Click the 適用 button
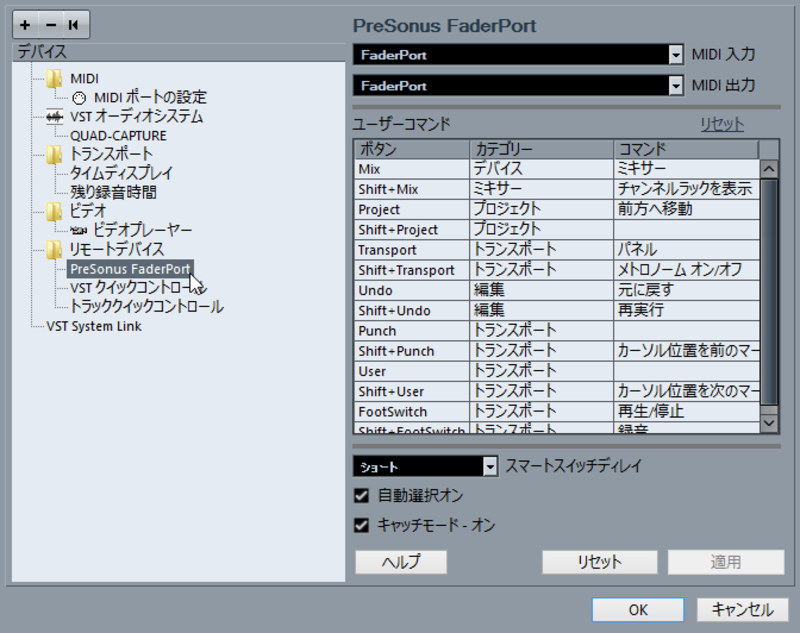800x633 pixels. point(726,562)
